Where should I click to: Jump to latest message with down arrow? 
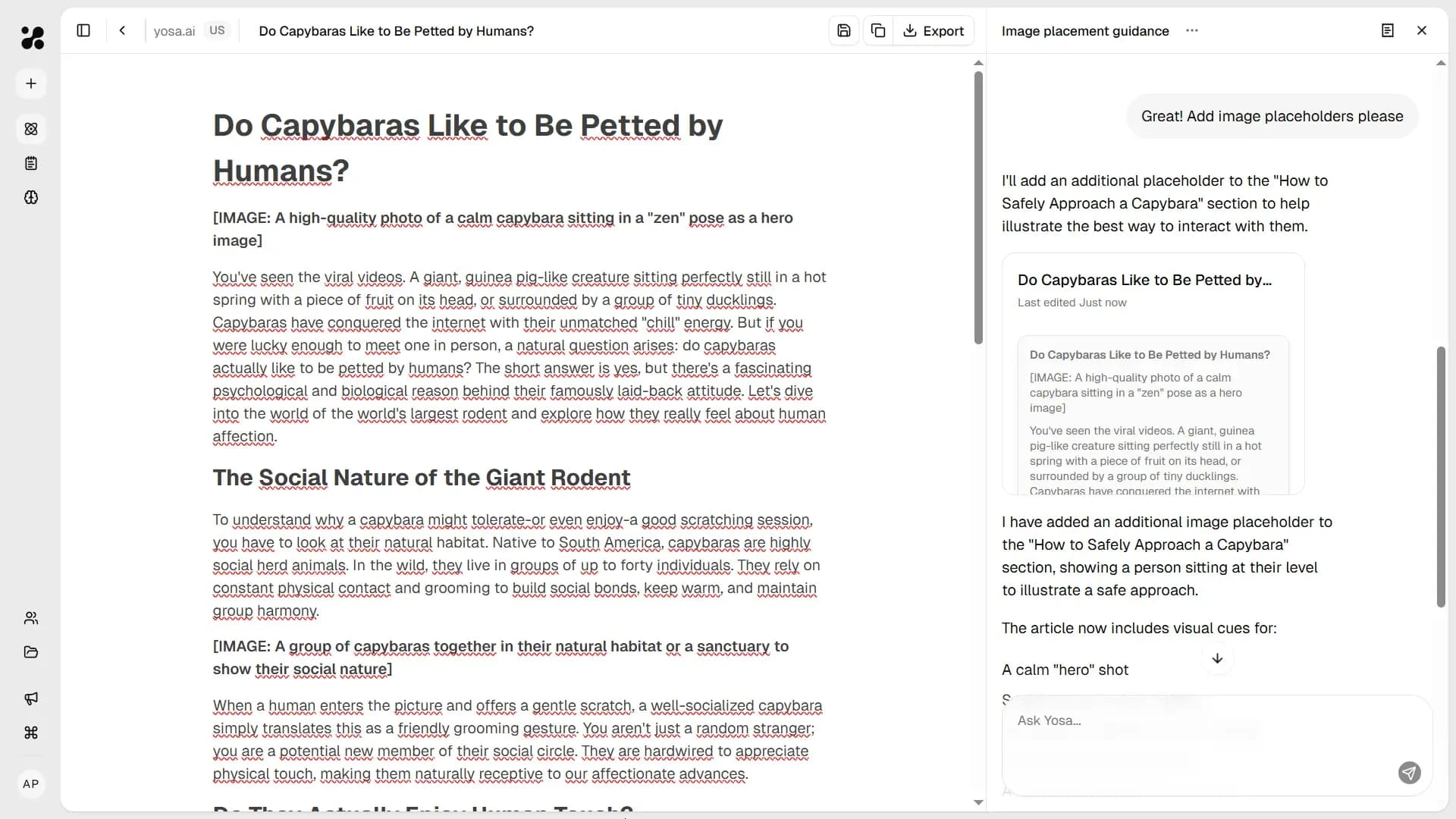[1217, 659]
